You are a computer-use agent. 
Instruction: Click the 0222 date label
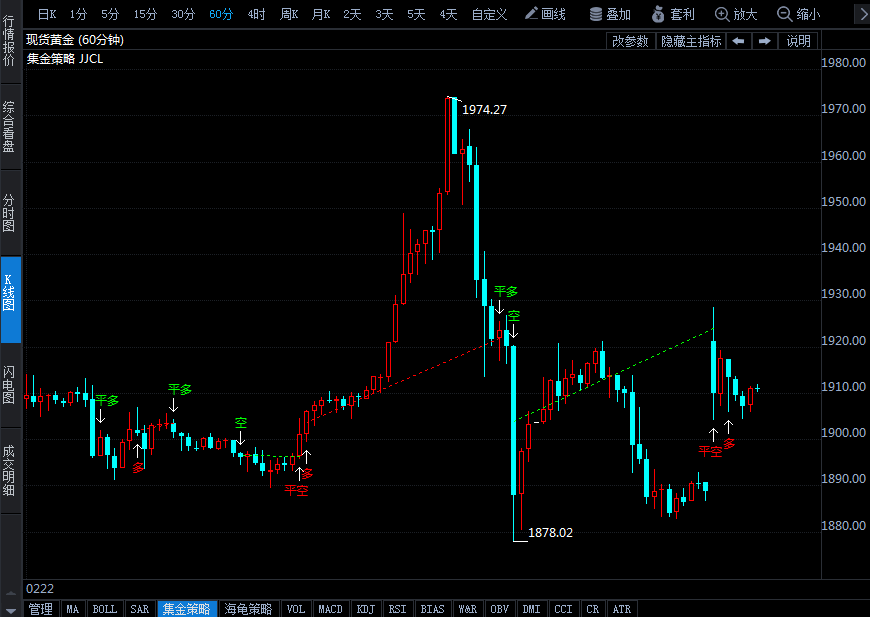pyautogui.click(x=40, y=589)
